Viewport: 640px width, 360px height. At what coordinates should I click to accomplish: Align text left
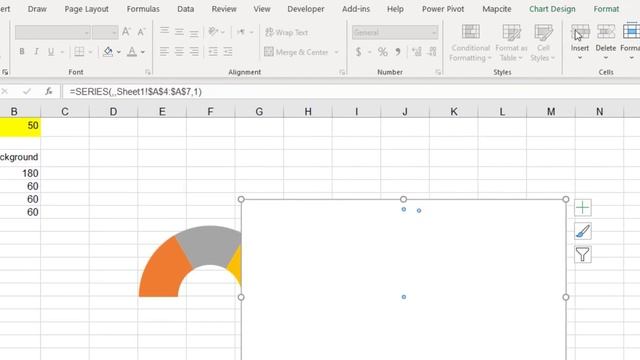pyautogui.click(x=164, y=51)
